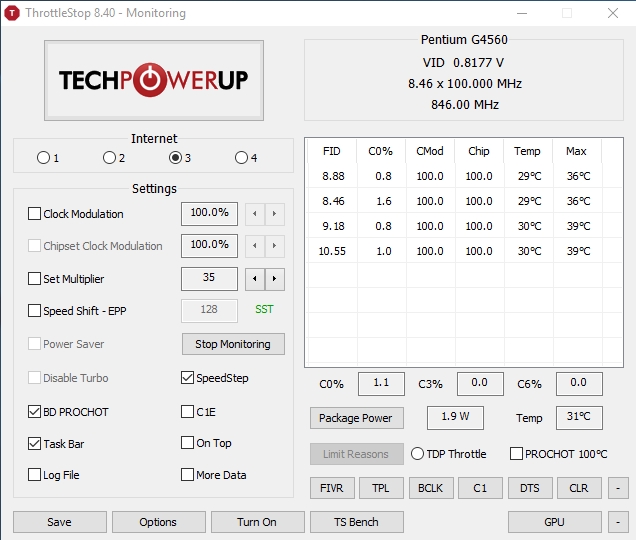This screenshot has height=540, width=636.
Task: Click the minus button next to CLR
Action: coord(618,488)
